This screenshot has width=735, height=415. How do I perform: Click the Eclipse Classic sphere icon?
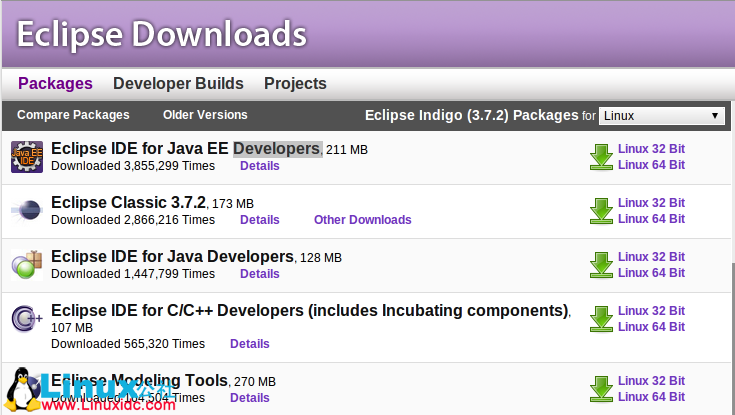pos(27,210)
